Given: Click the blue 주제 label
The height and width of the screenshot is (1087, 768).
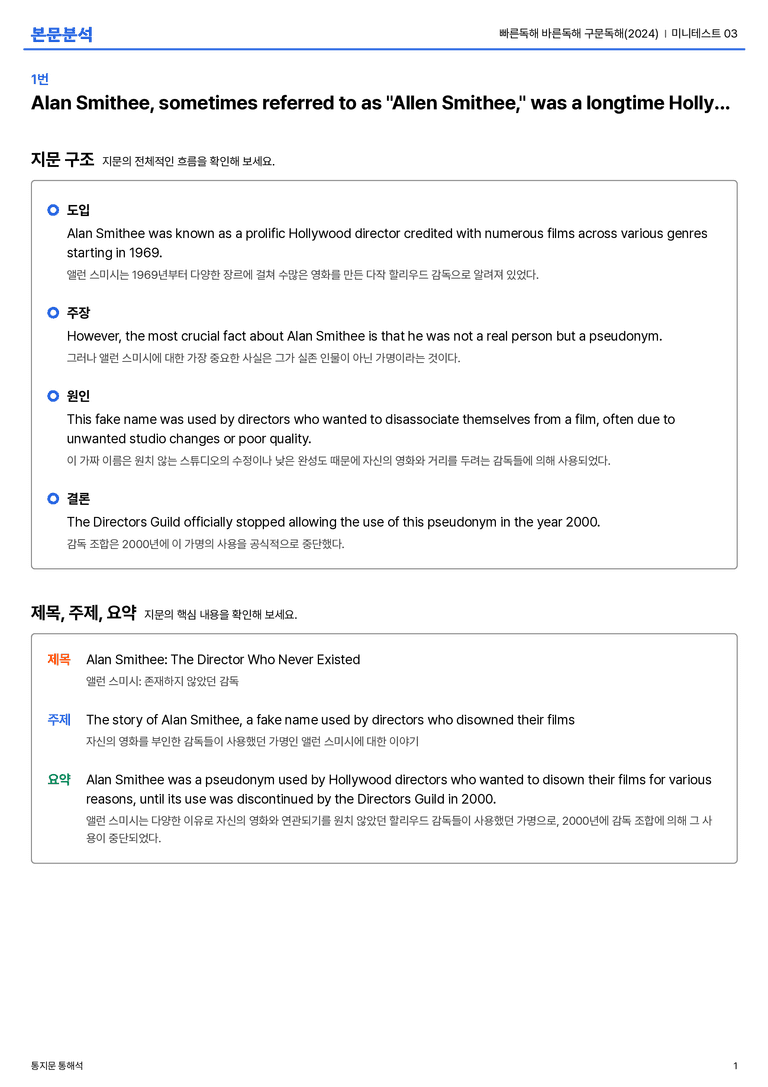Looking at the screenshot, I should tap(59, 720).
